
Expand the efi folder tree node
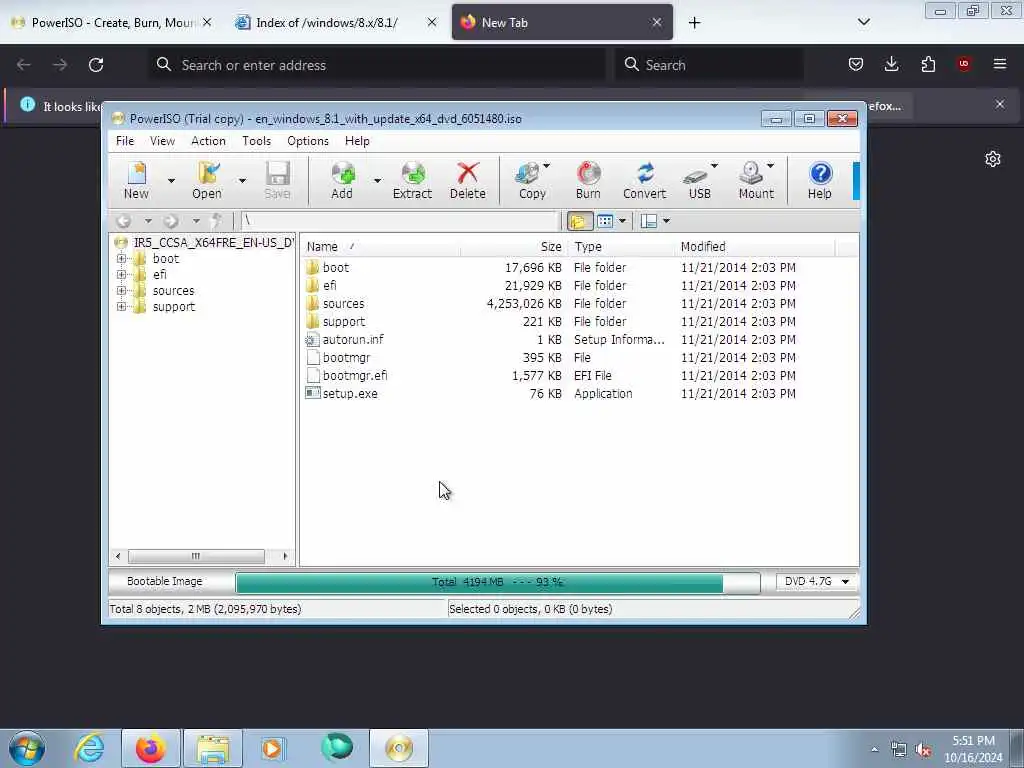121,275
